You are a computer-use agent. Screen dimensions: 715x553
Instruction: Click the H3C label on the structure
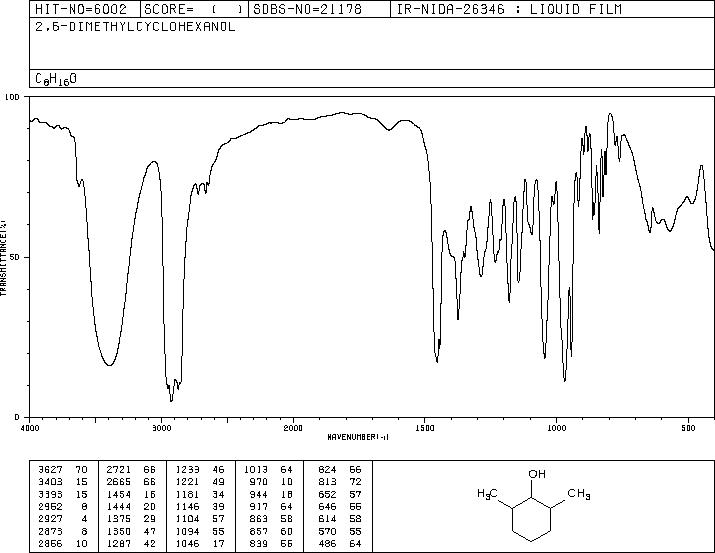click(487, 494)
